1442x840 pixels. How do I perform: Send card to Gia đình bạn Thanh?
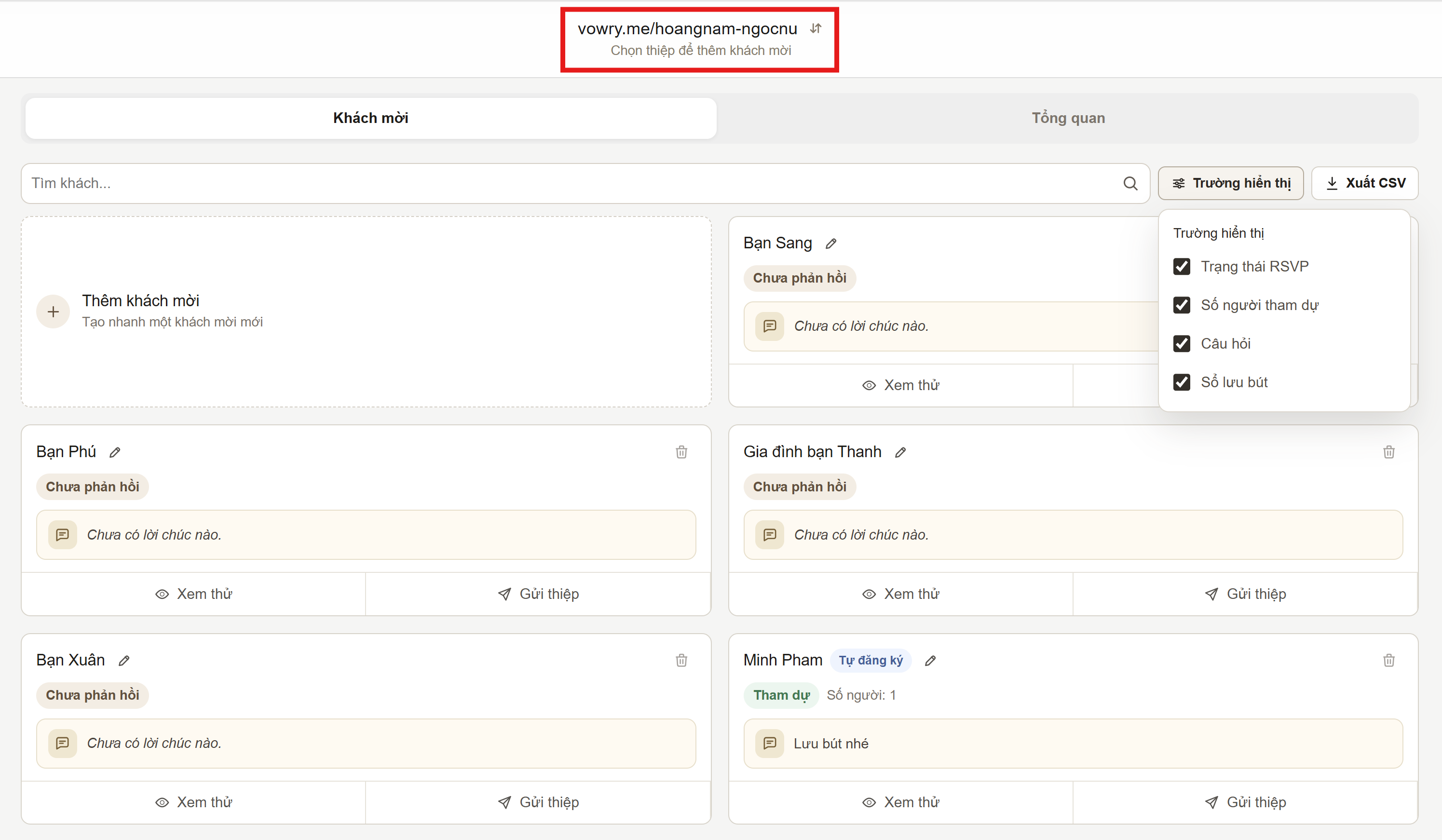pos(1245,594)
